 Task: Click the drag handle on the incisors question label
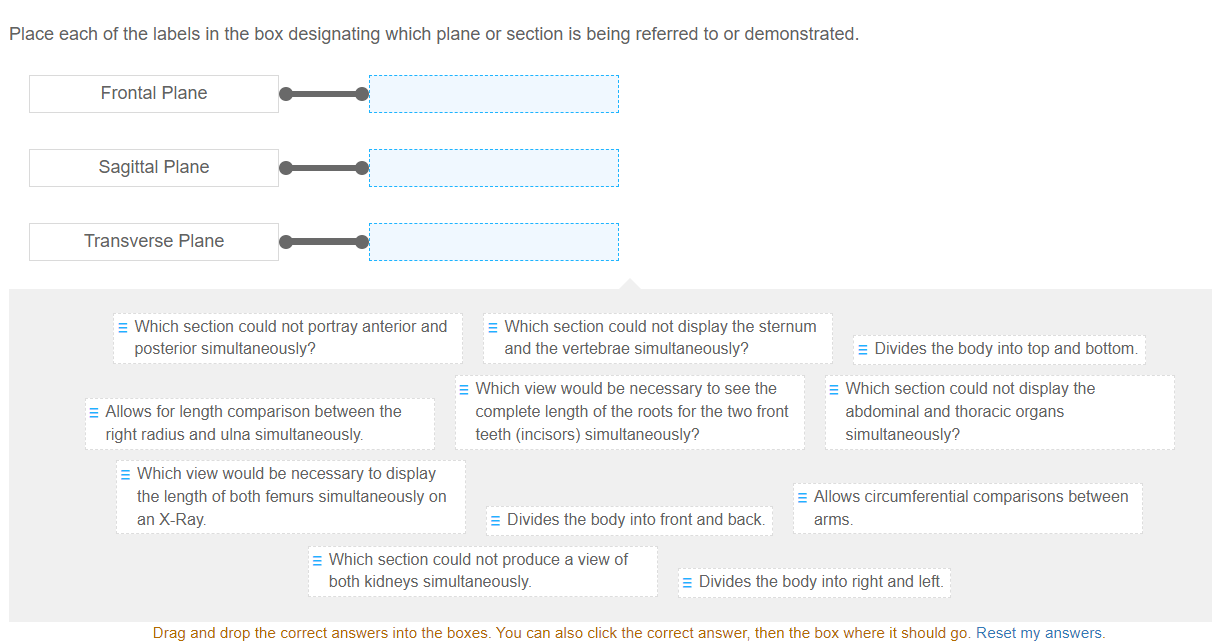pos(462,388)
